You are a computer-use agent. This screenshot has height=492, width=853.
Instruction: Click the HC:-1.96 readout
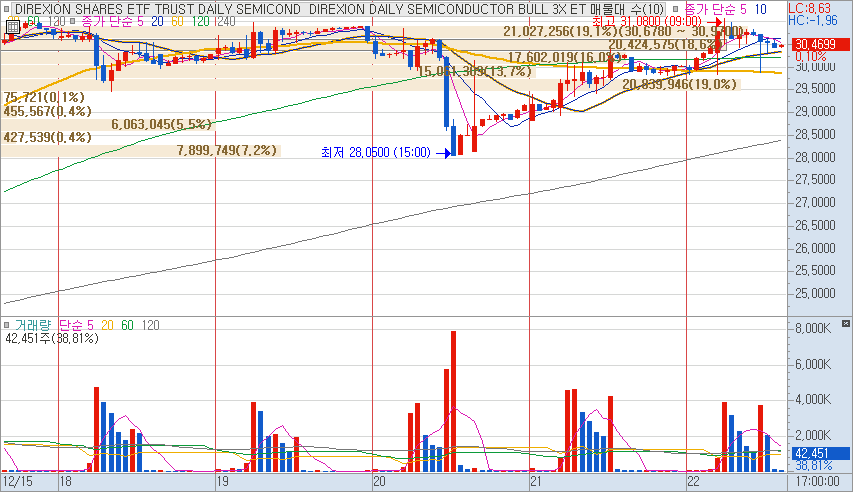813,21
